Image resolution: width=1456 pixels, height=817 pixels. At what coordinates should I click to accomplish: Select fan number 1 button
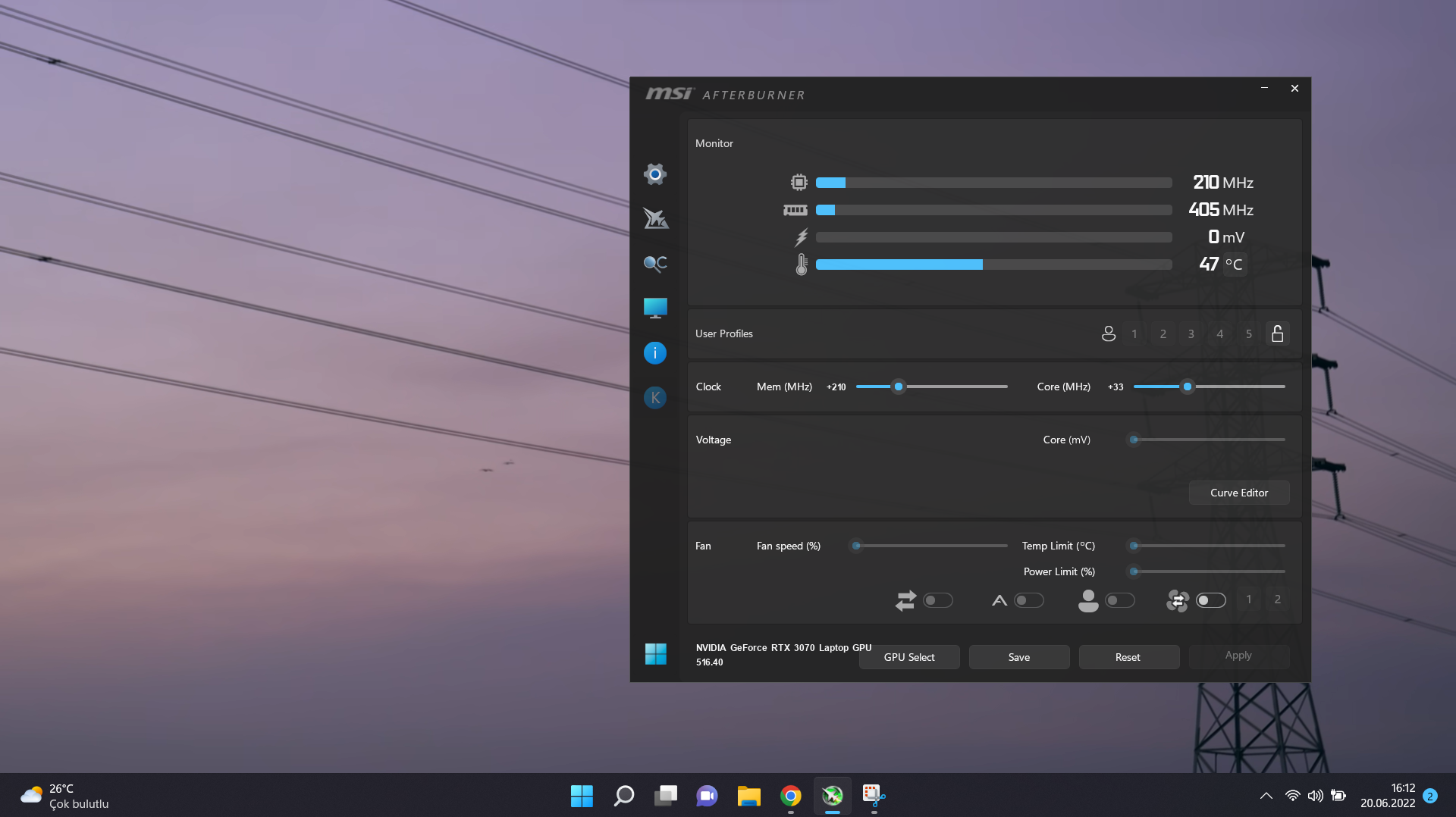pyautogui.click(x=1249, y=599)
